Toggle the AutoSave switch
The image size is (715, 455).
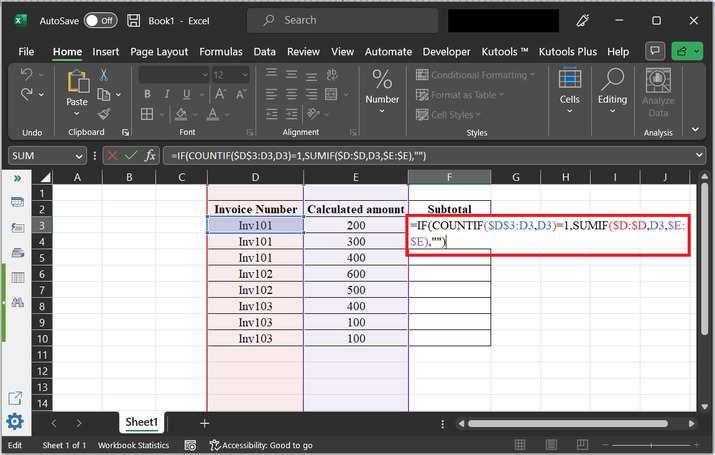(x=99, y=20)
